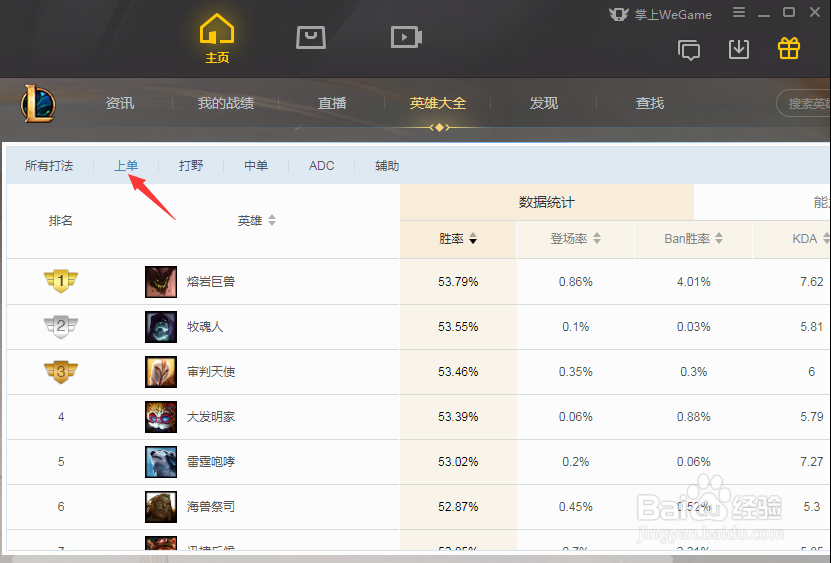Open the hamburger menu icon
831x563 pixels.
point(739,12)
